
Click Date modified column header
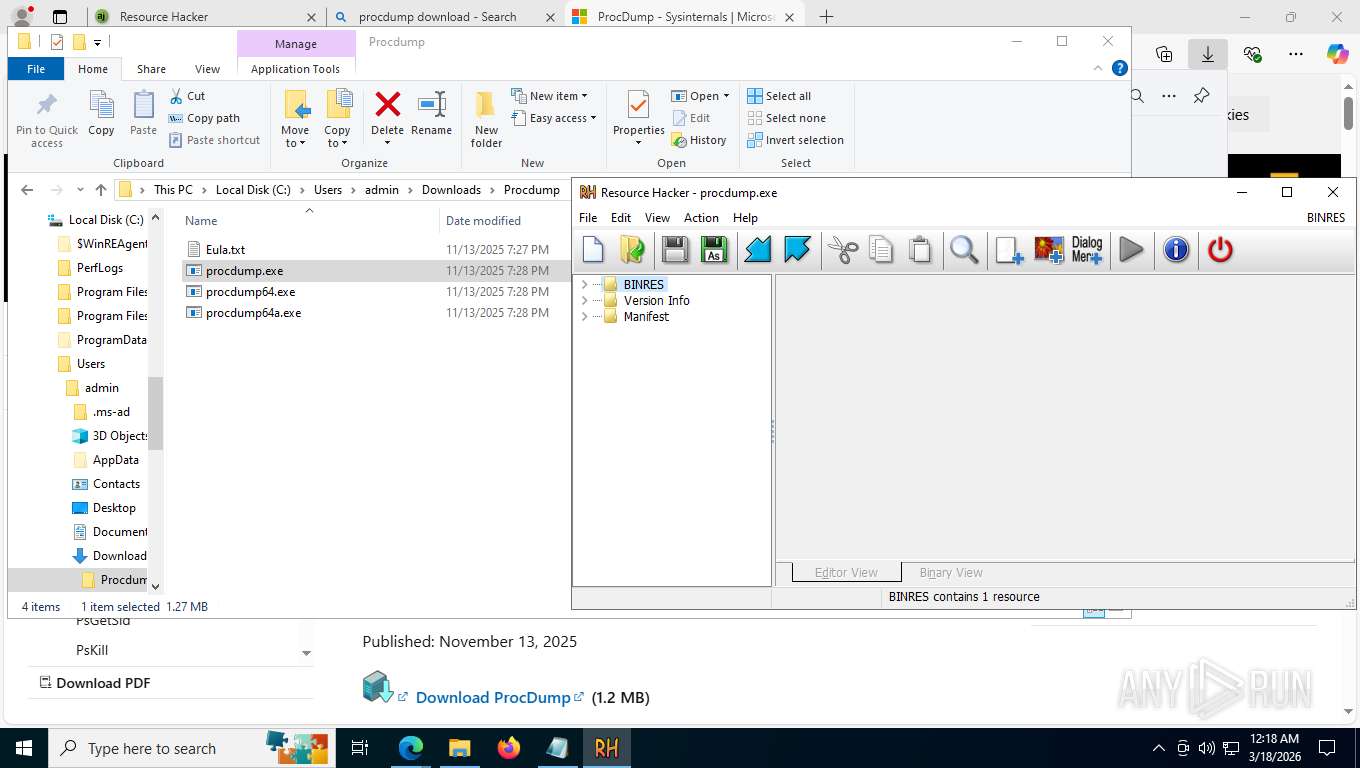coord(483,221)
